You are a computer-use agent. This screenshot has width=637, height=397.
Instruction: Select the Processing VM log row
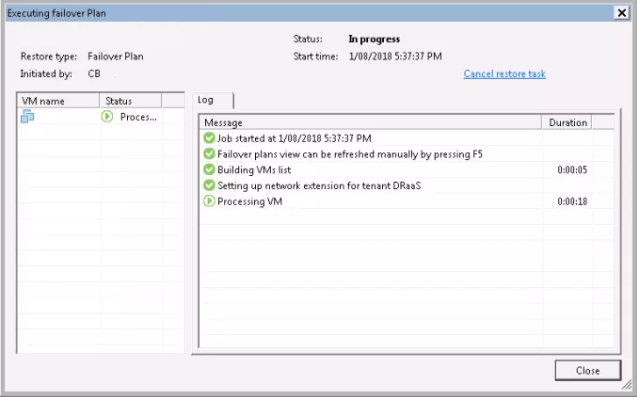pyautogui.click(x=407, y=201)
